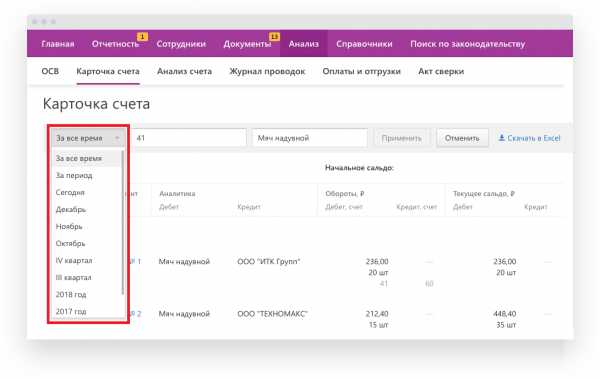
Task: Open Поиск по законодательству
Action: [x=468, y=44]
